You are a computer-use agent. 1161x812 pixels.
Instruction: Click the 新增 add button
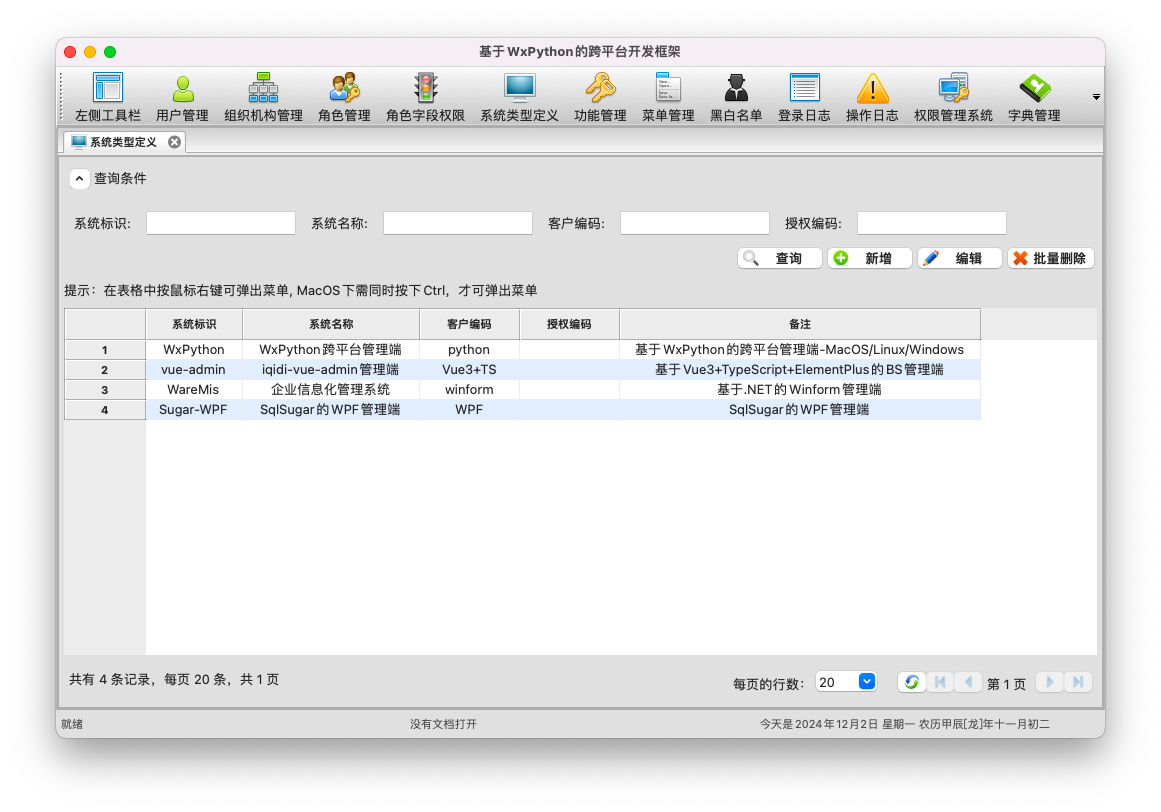point(870,258)
